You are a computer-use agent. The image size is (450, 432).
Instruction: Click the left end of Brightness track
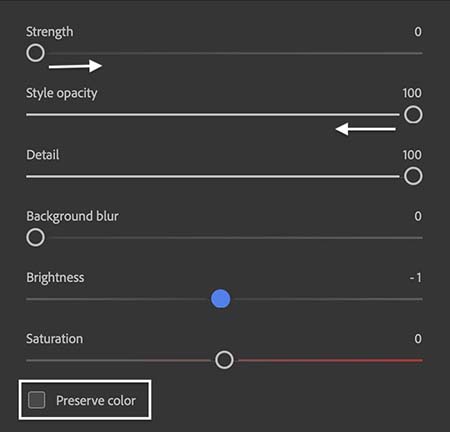[28, 299]
